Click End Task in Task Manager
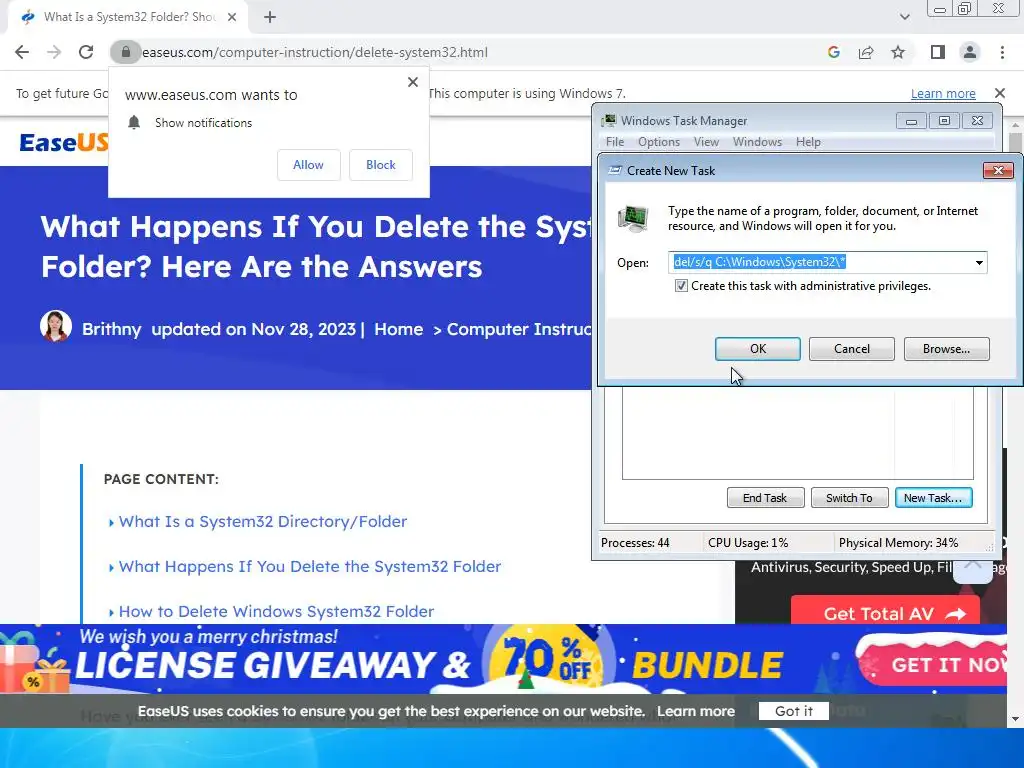The height and width of the screenshot is (768, 1024). 765,498
